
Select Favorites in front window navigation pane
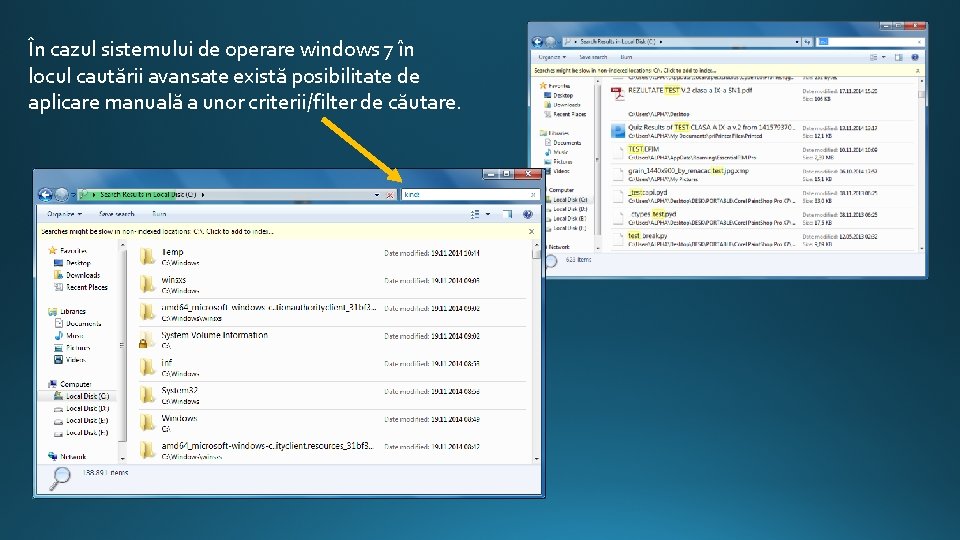tap(73, 250)
